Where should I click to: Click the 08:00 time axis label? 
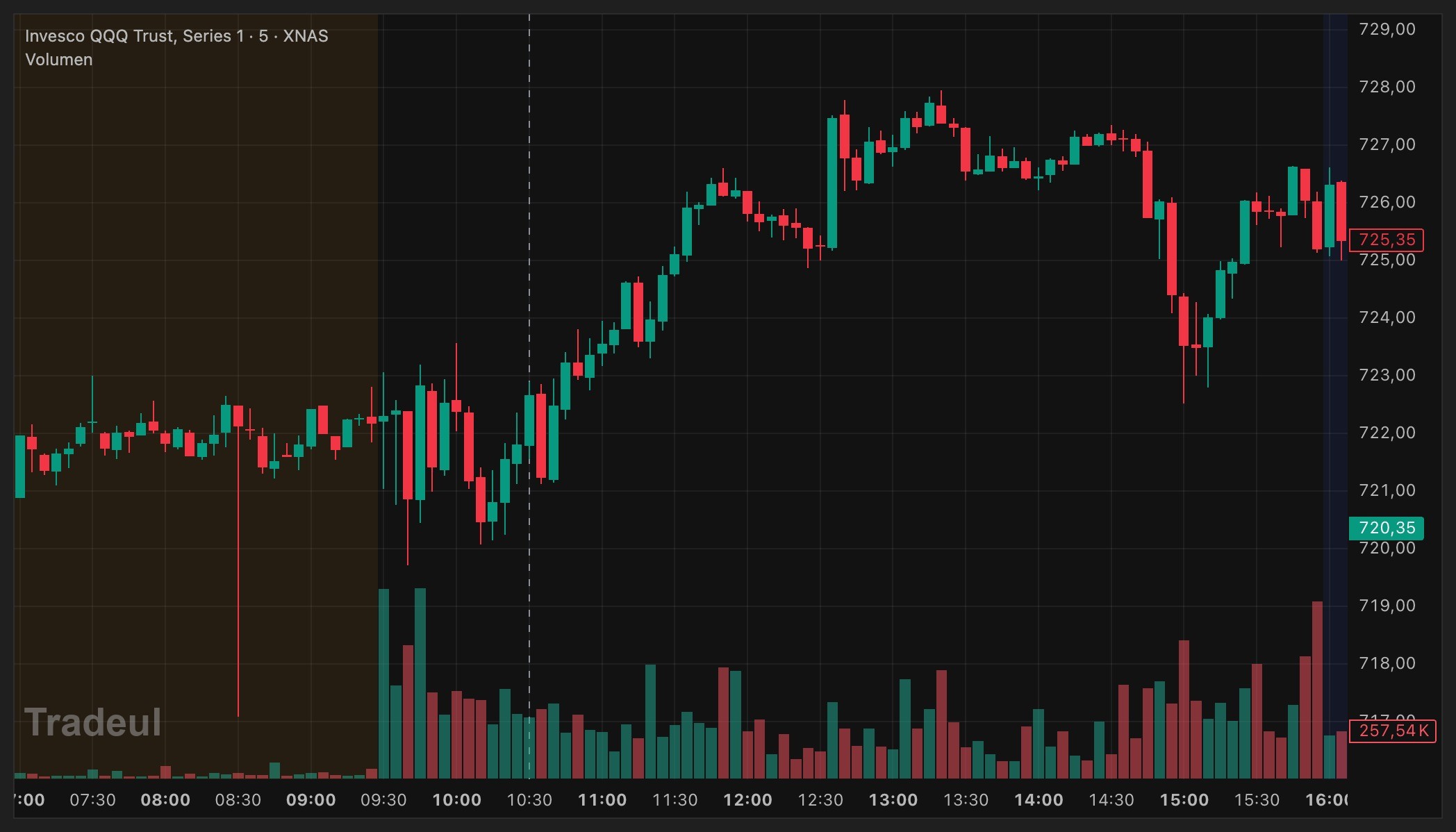(x=165, y=800)
